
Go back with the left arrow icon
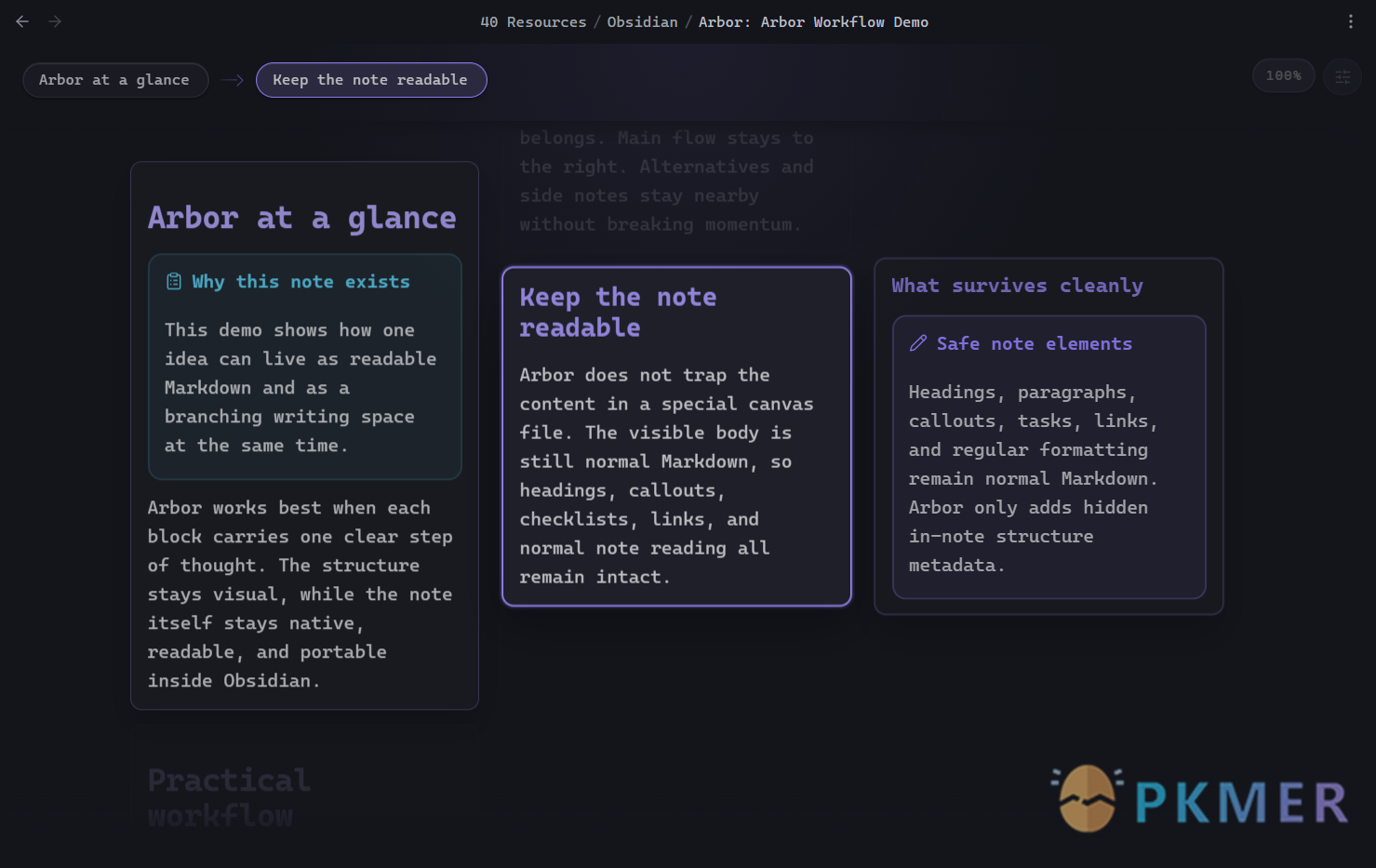22,21
